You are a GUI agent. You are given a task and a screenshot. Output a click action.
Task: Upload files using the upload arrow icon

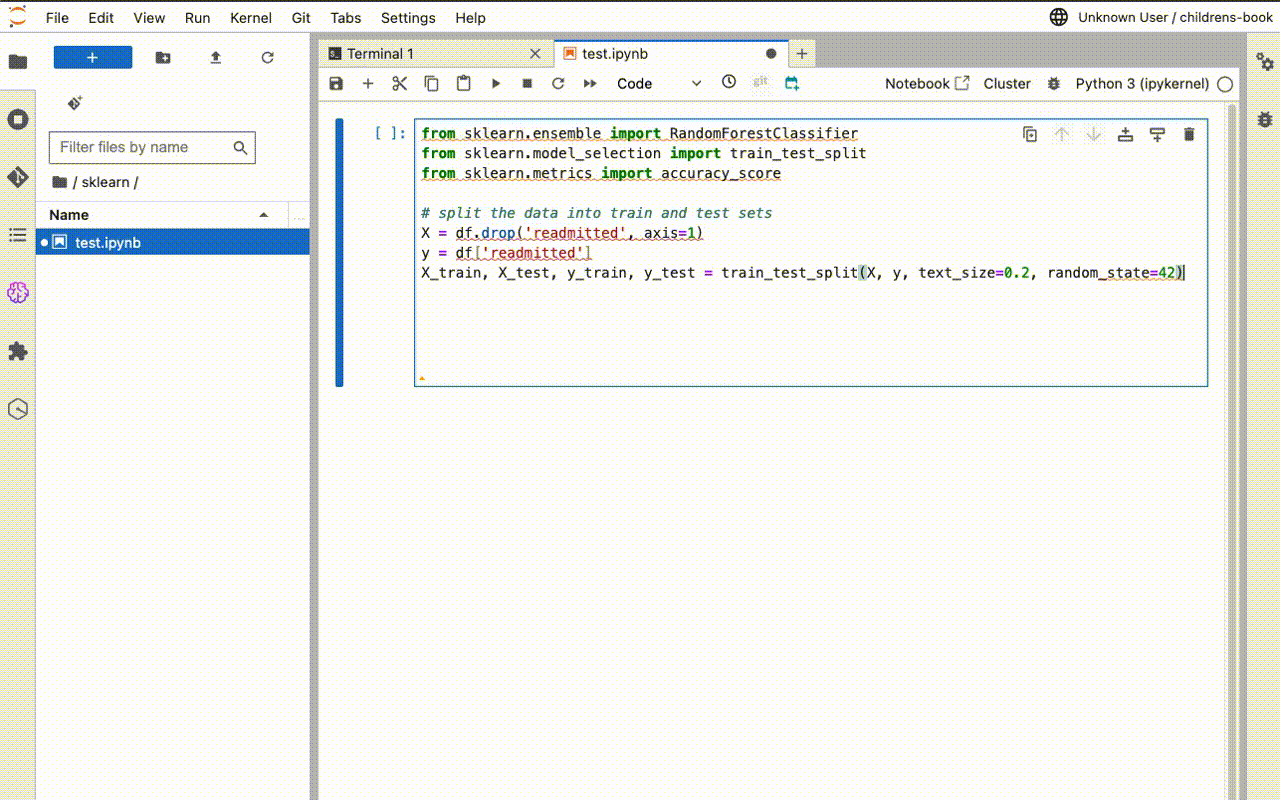(215, 58)
